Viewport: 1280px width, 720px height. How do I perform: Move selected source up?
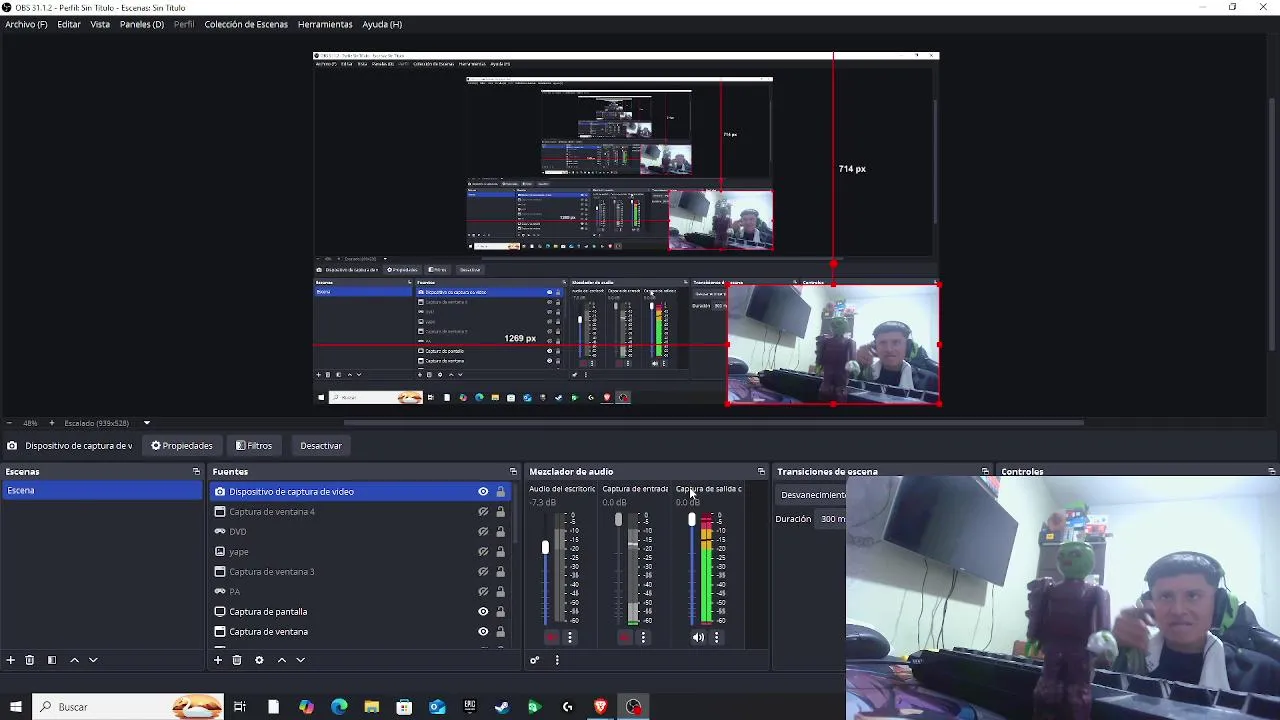281,660
